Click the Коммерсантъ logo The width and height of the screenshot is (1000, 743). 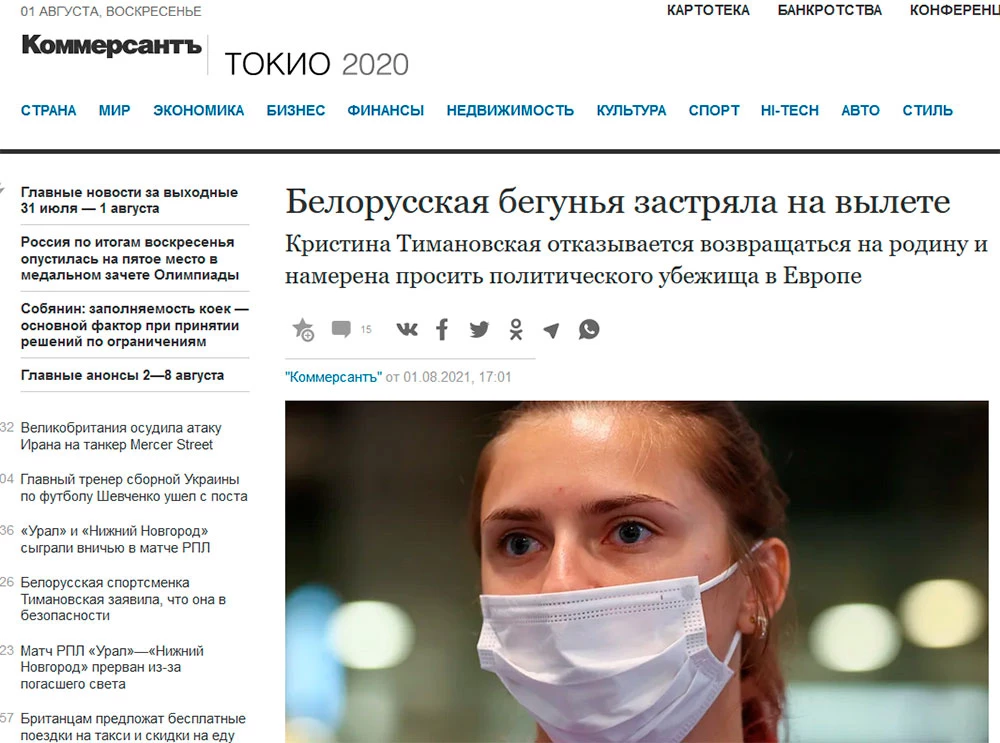coord(112,45)
